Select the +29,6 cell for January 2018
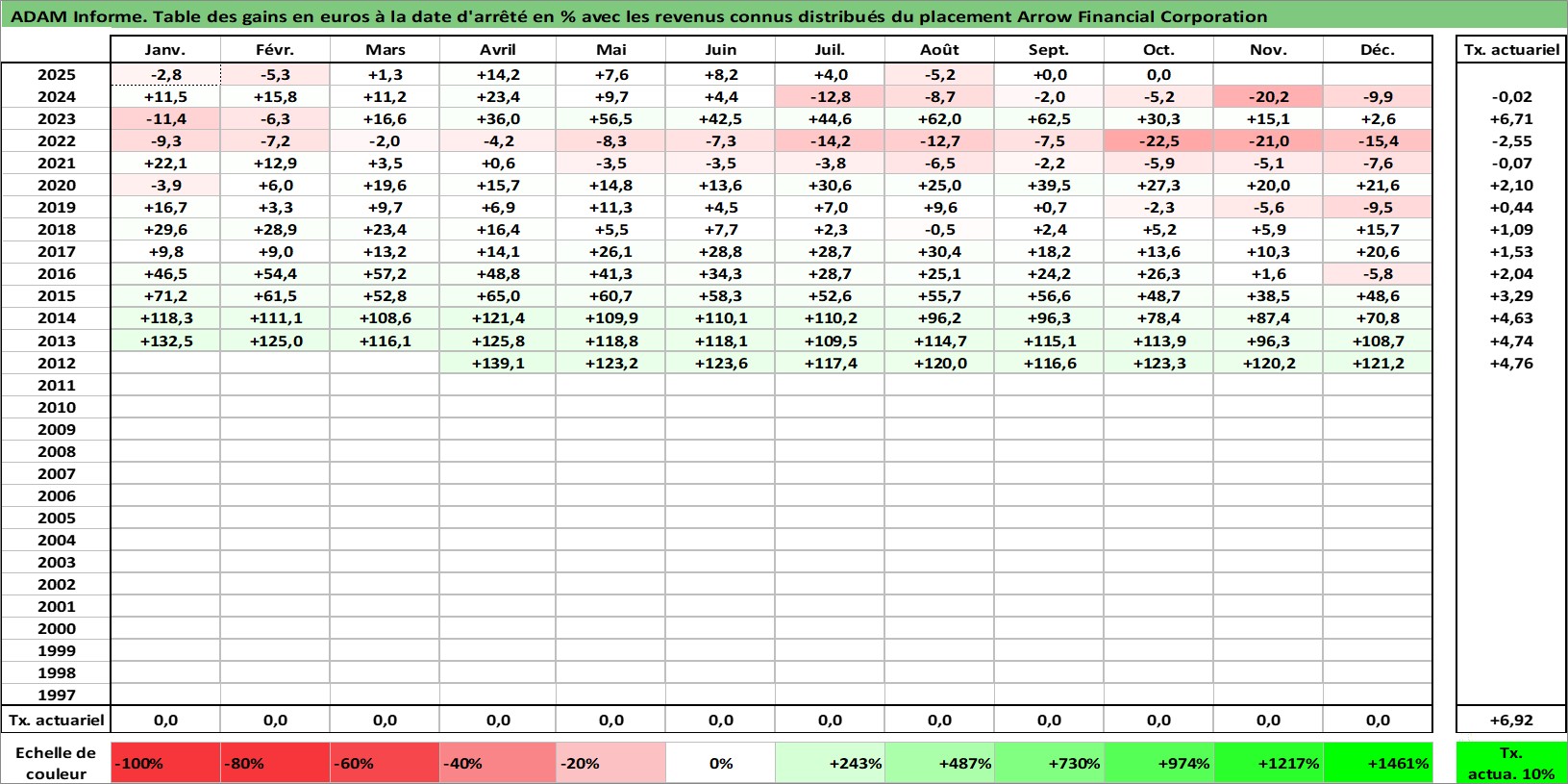The image size is (1568, 784). click(165, 229)
